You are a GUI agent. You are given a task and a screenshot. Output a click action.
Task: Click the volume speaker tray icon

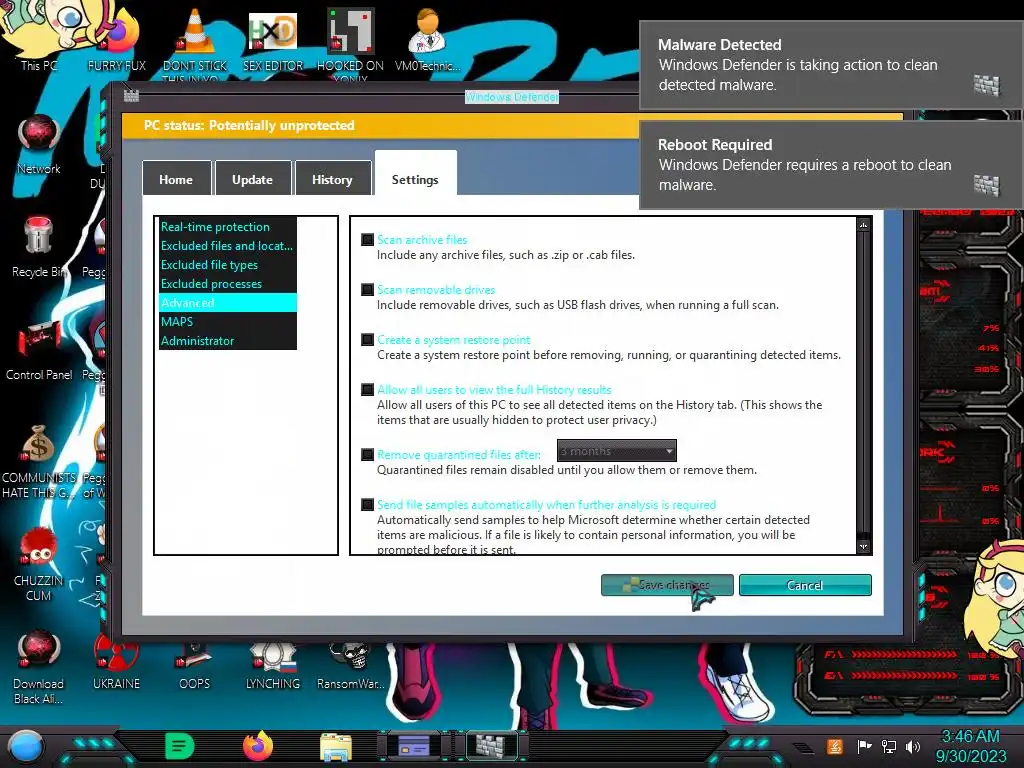click(x=913, y=746)
